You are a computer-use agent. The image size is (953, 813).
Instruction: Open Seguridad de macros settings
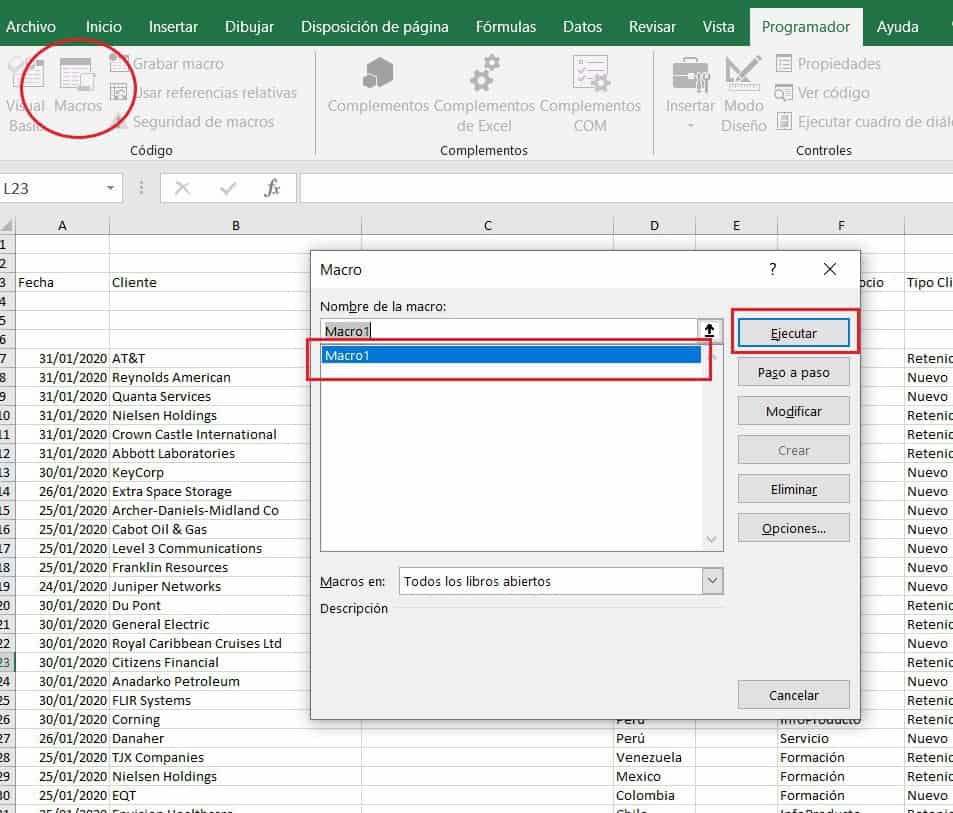click(x=192, y=122)
